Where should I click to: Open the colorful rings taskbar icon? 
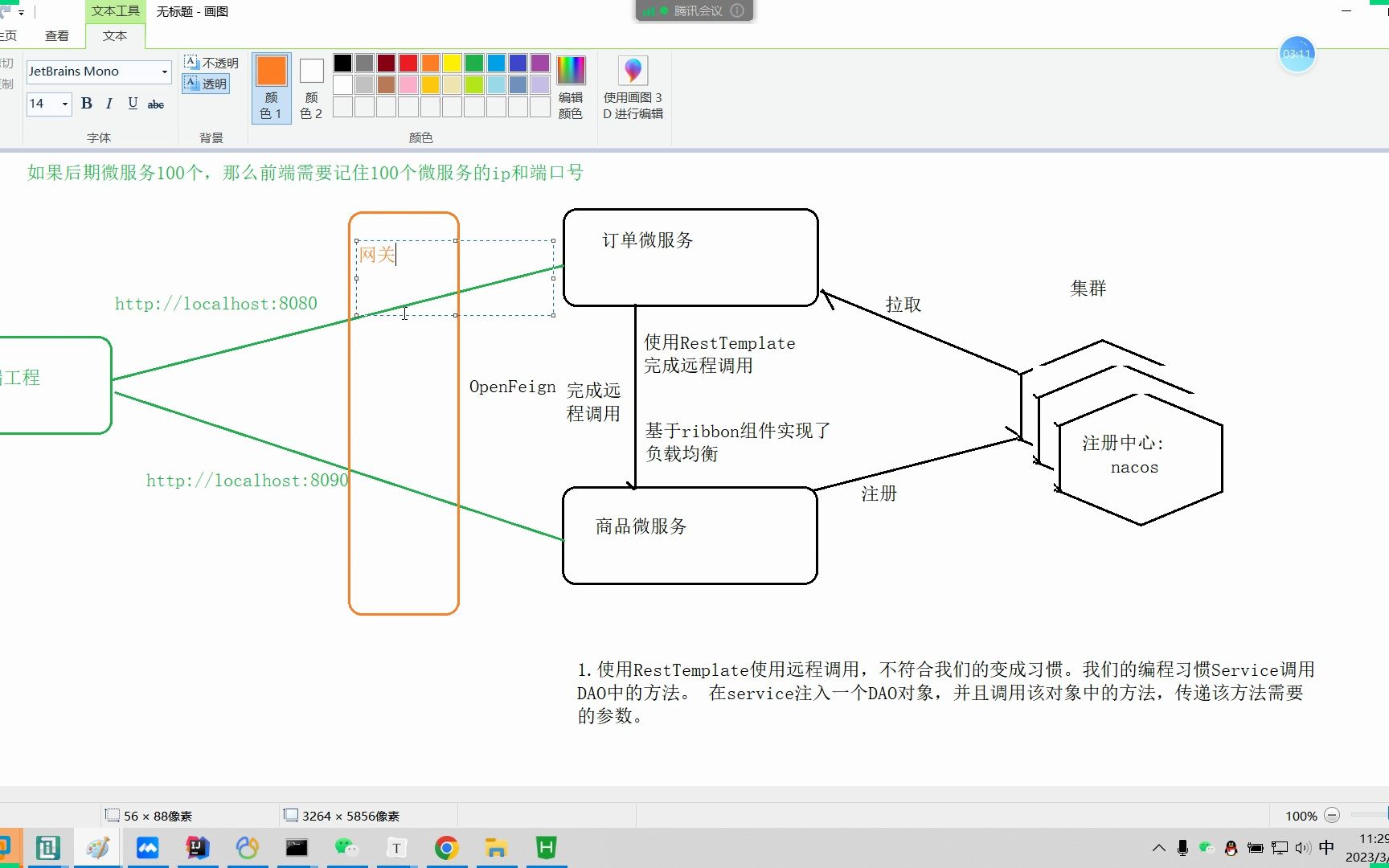(247, 848)
